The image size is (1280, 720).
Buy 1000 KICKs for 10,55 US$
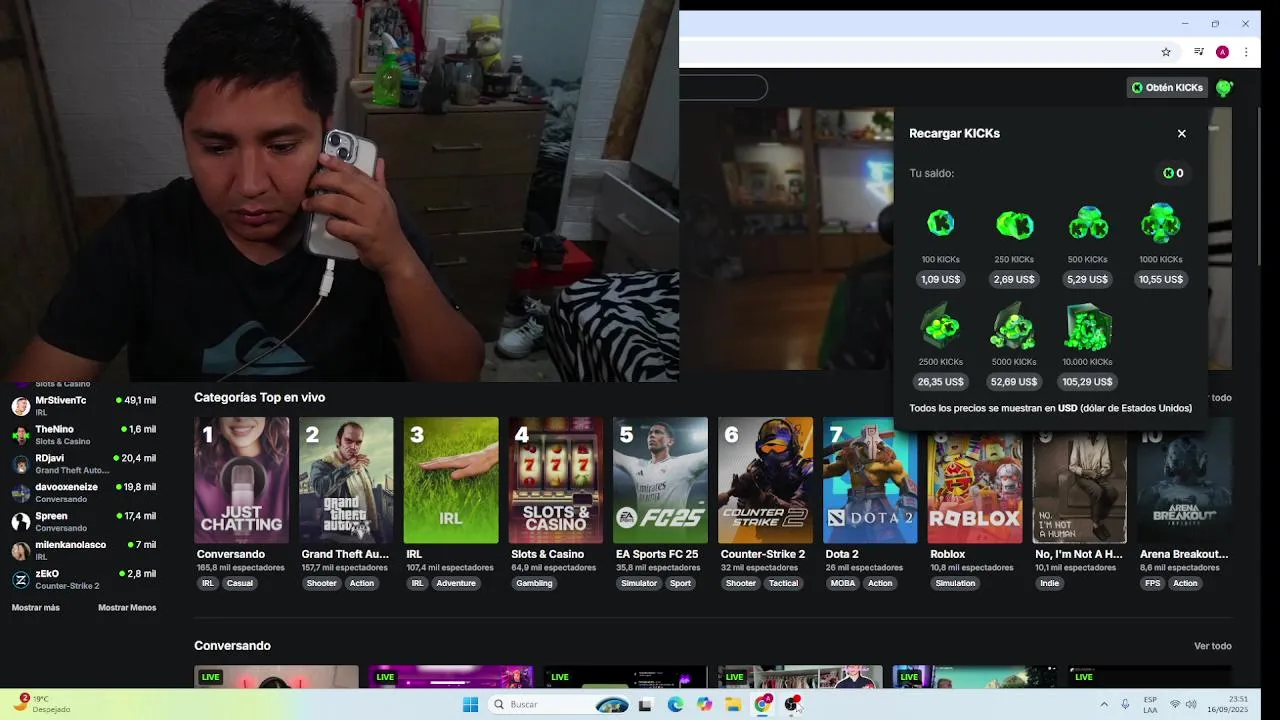coord(1160,280)
